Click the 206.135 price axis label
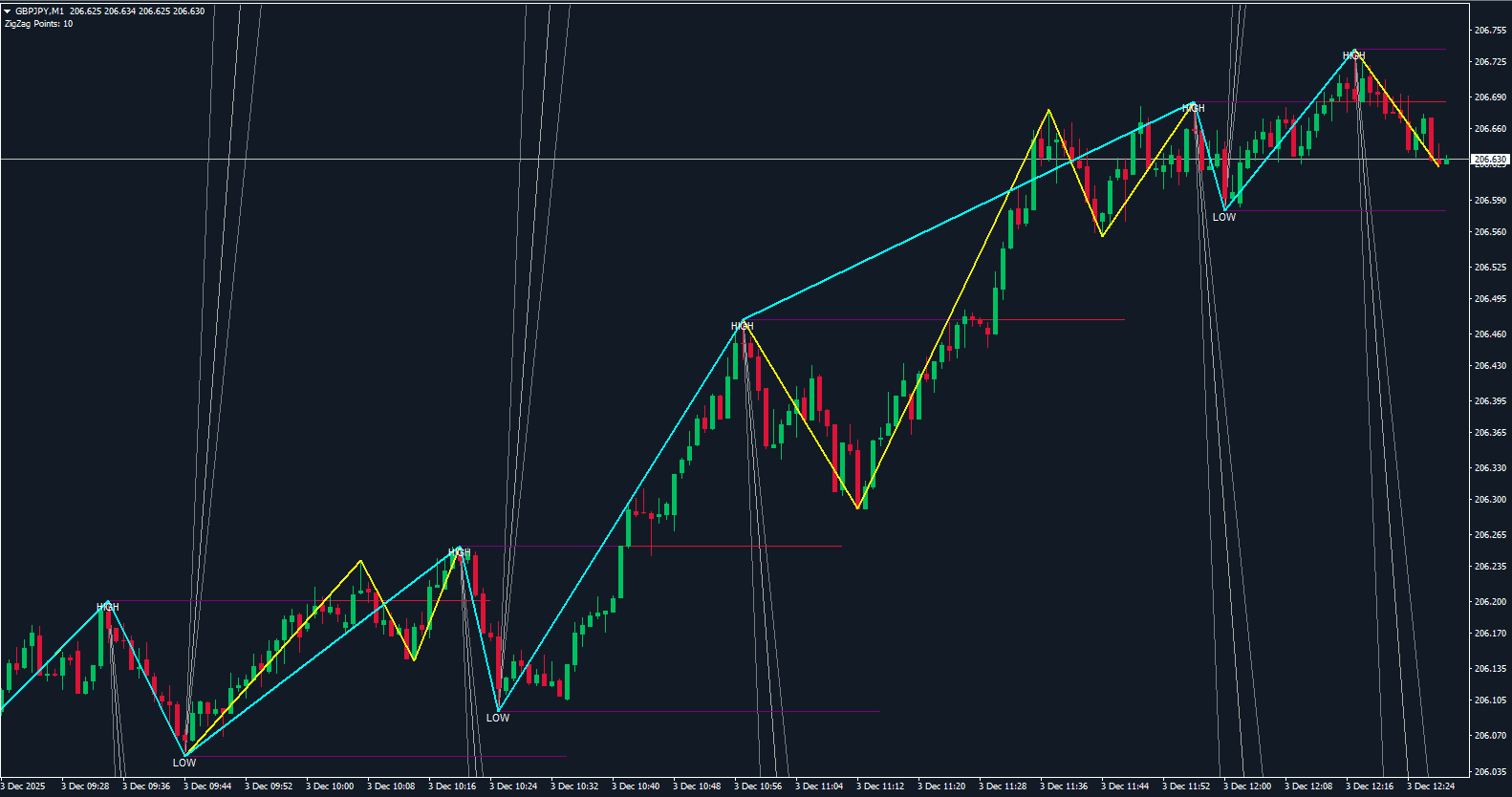This screenshot has height=797, width=1512. [x=1490, y=669]
